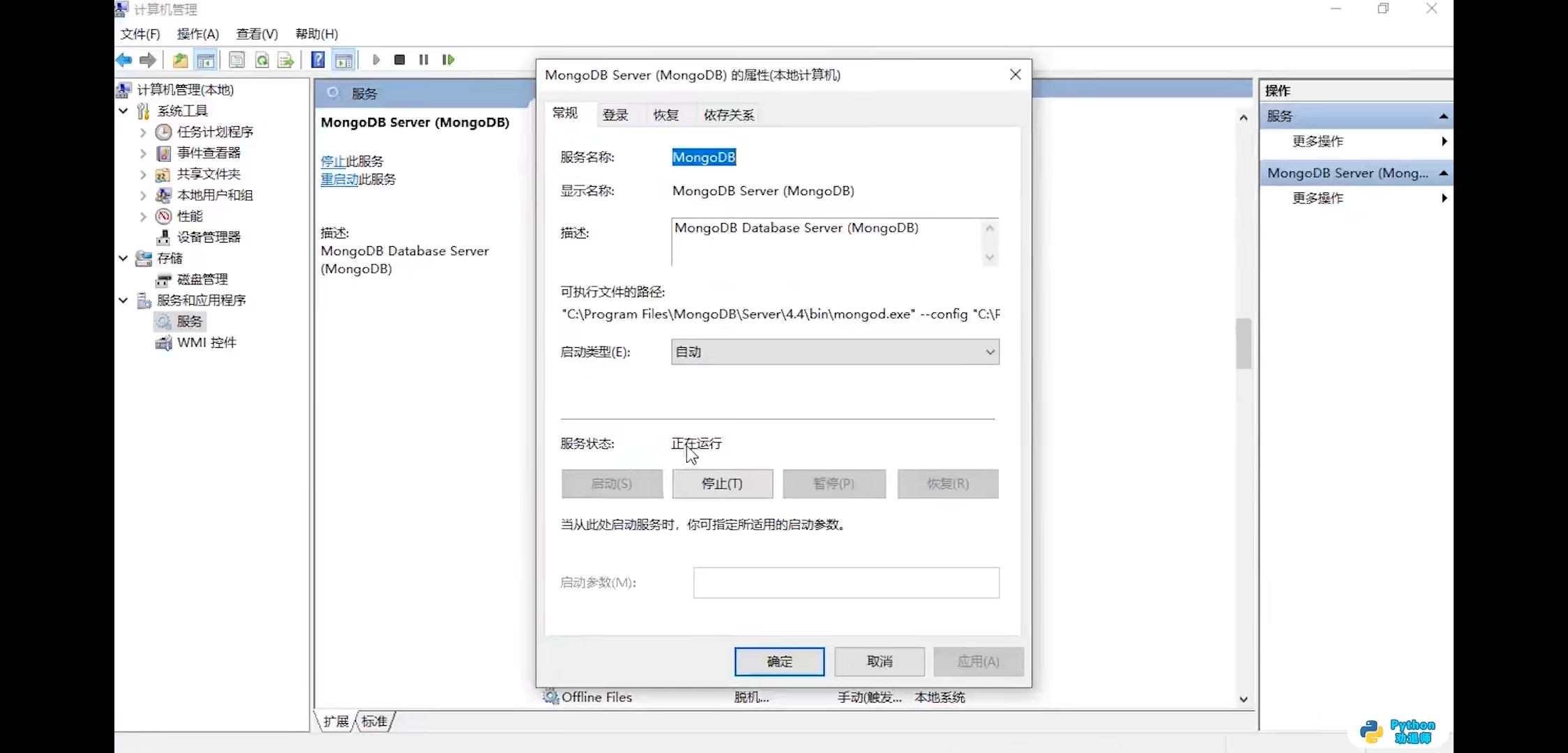This screenshot has width=1568, height=753.
Task: Open Disk Management in the tree
Action: point(202,279)
